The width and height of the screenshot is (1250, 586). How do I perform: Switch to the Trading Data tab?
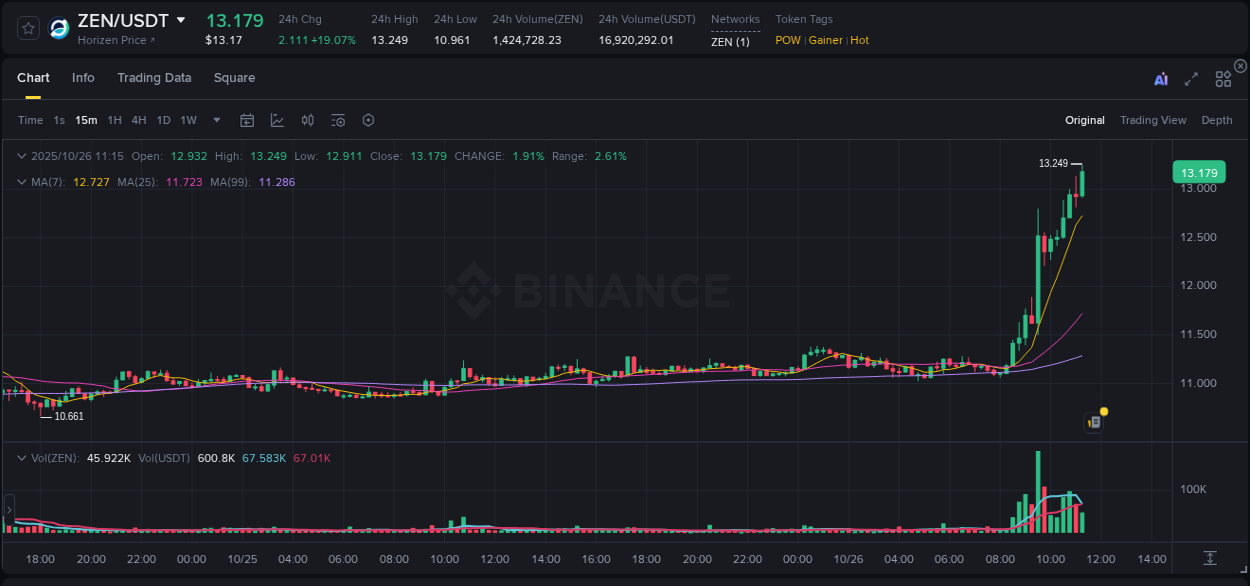click(x=154, y=78)
